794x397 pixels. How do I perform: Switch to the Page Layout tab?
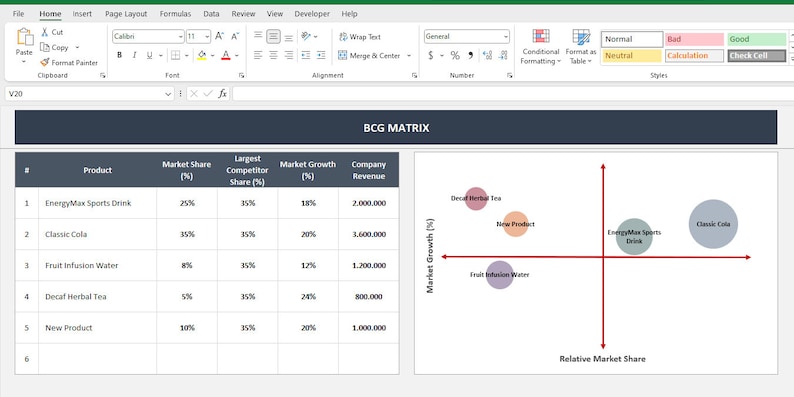[x=126, y=14]
